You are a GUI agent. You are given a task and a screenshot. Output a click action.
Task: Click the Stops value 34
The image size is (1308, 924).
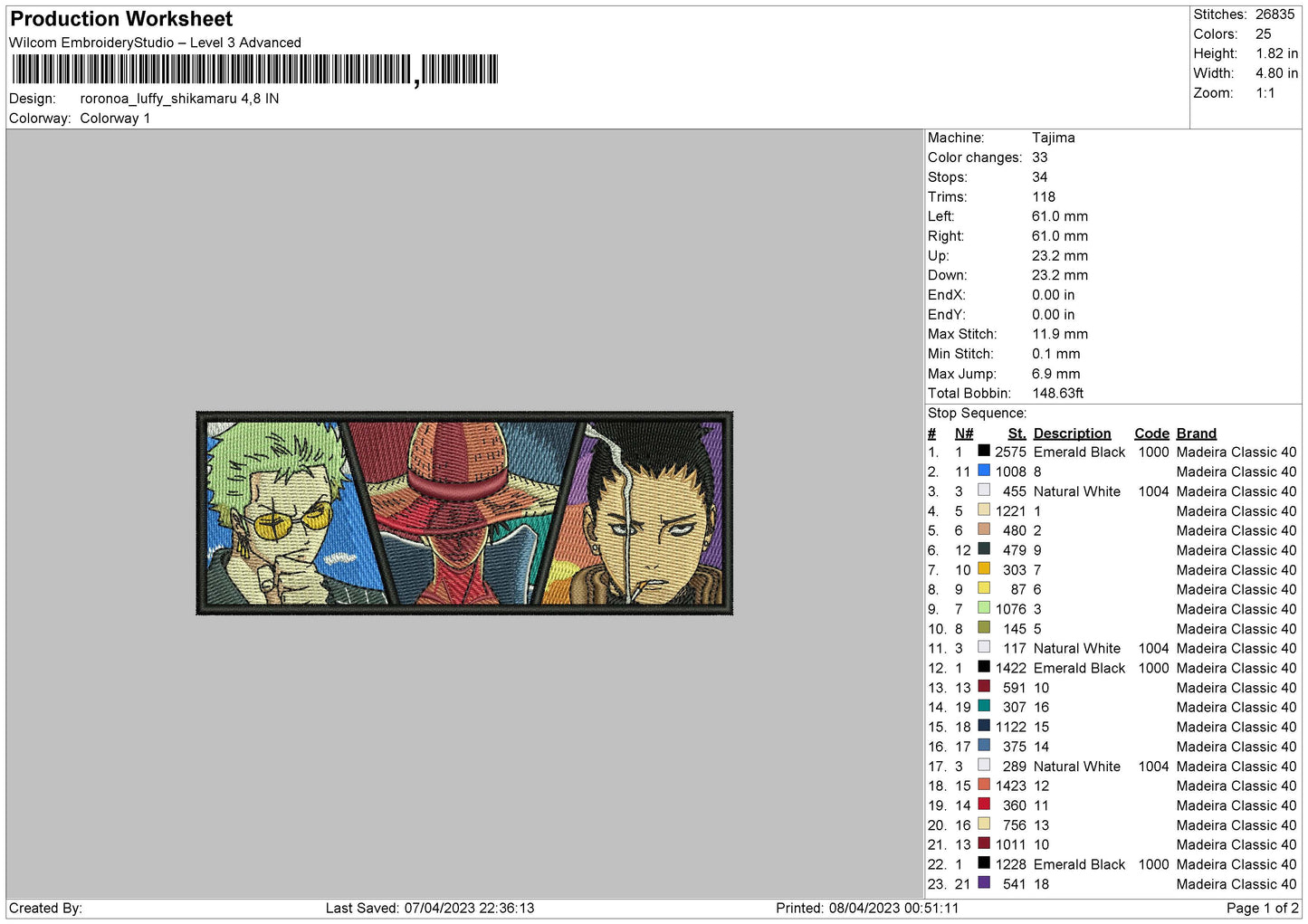[1040, 177]
